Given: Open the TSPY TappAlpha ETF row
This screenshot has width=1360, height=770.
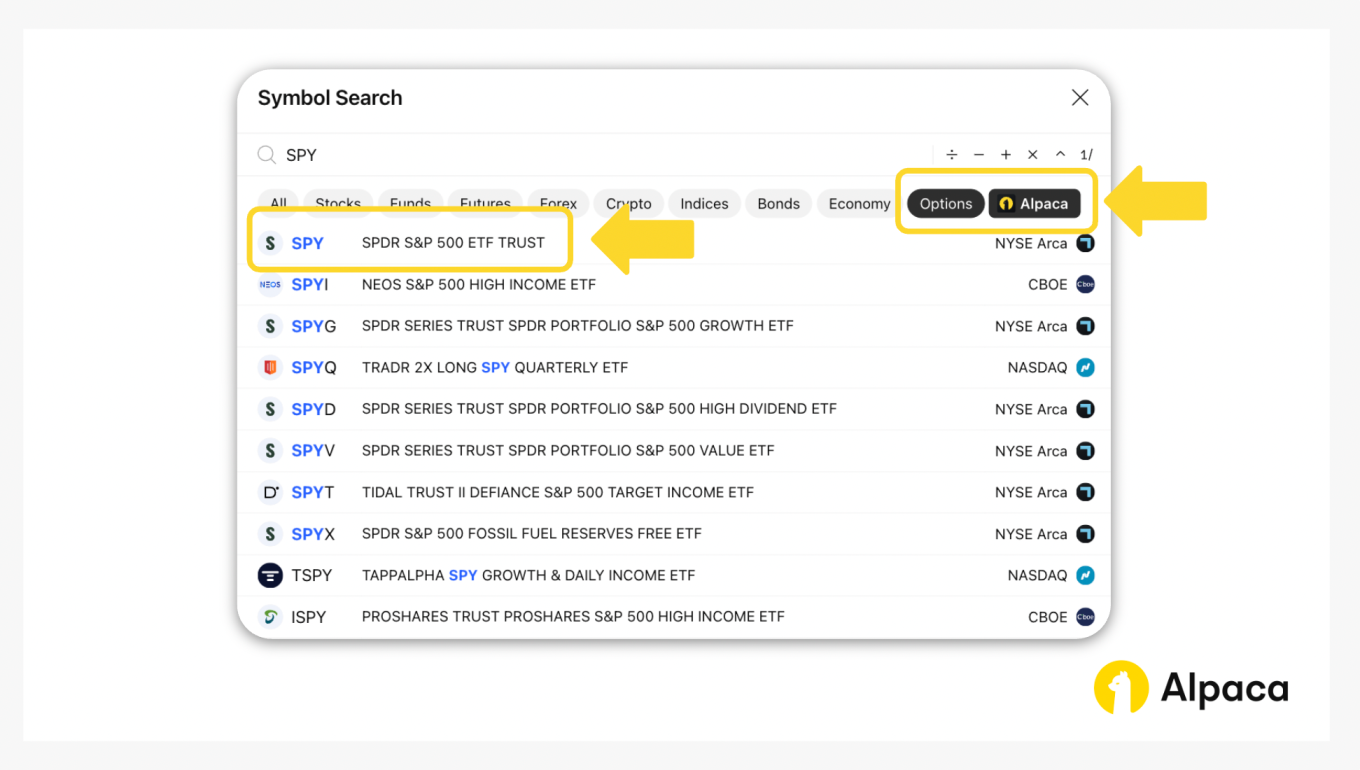Looking at the screenshot, I should click(x=528, y=576).
